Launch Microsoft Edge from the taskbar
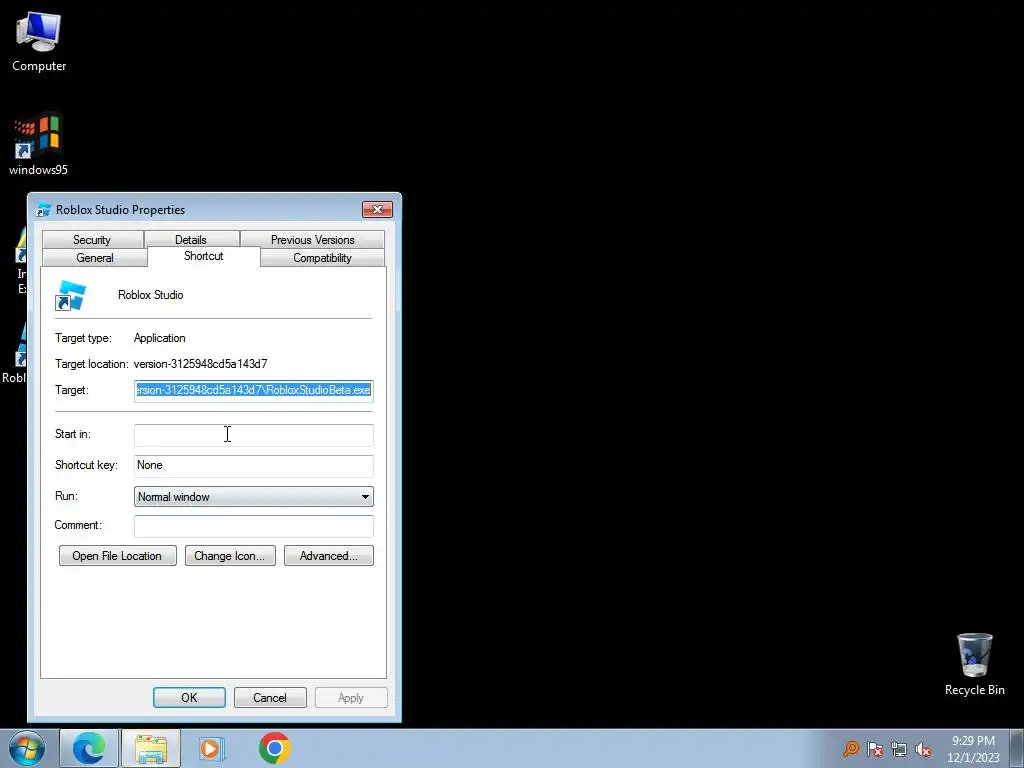The width and height of the screenshot is (1024, 768). pos(89,748)
